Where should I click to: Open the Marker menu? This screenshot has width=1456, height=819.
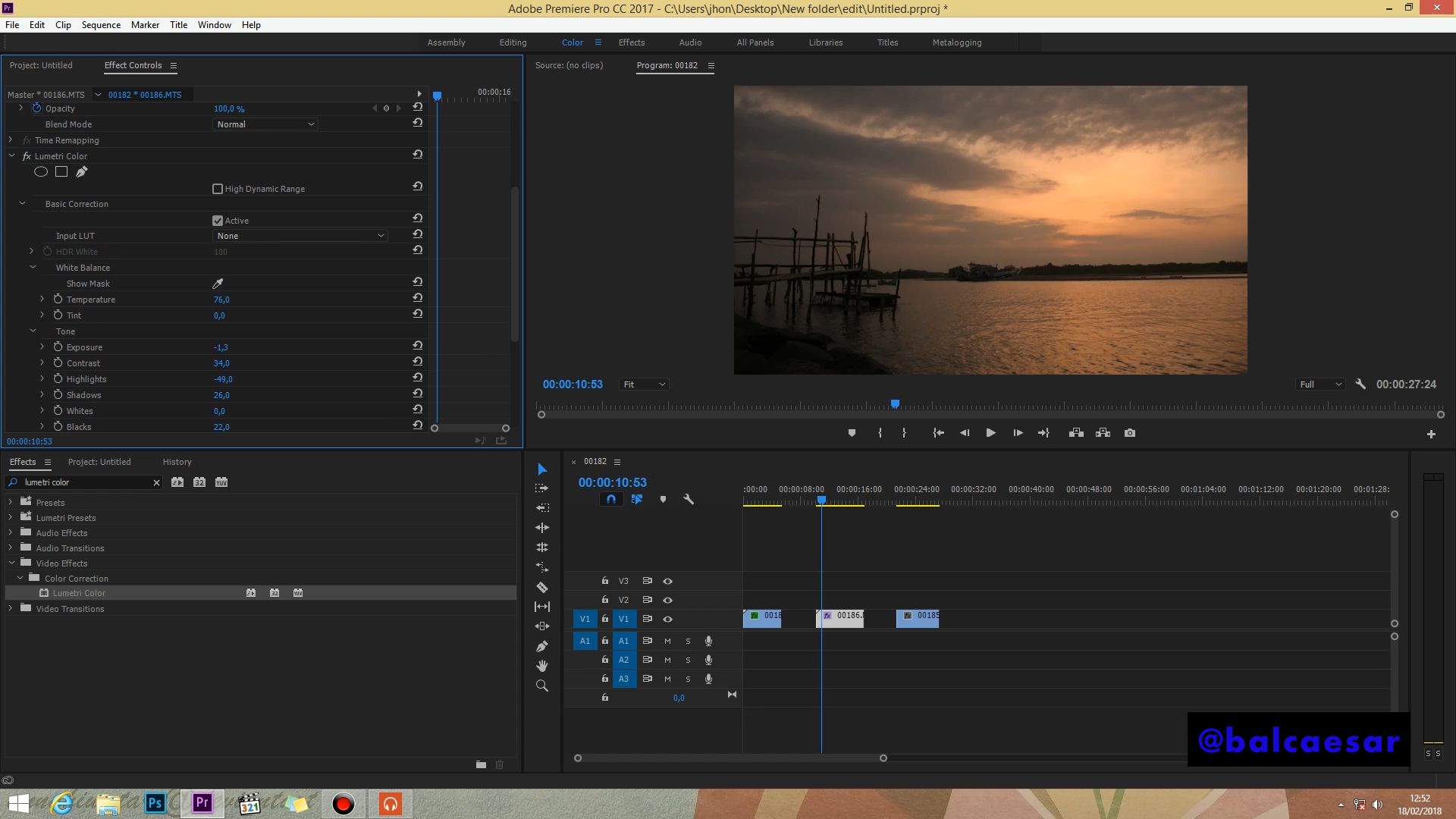tap(145, 25)
